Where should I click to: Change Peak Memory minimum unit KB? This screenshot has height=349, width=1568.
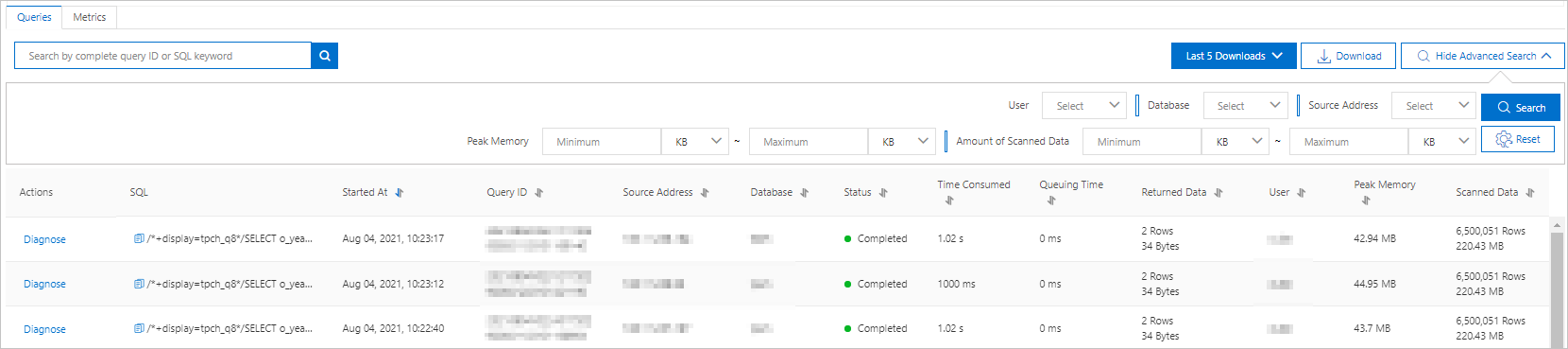click(x=696, y=142)
